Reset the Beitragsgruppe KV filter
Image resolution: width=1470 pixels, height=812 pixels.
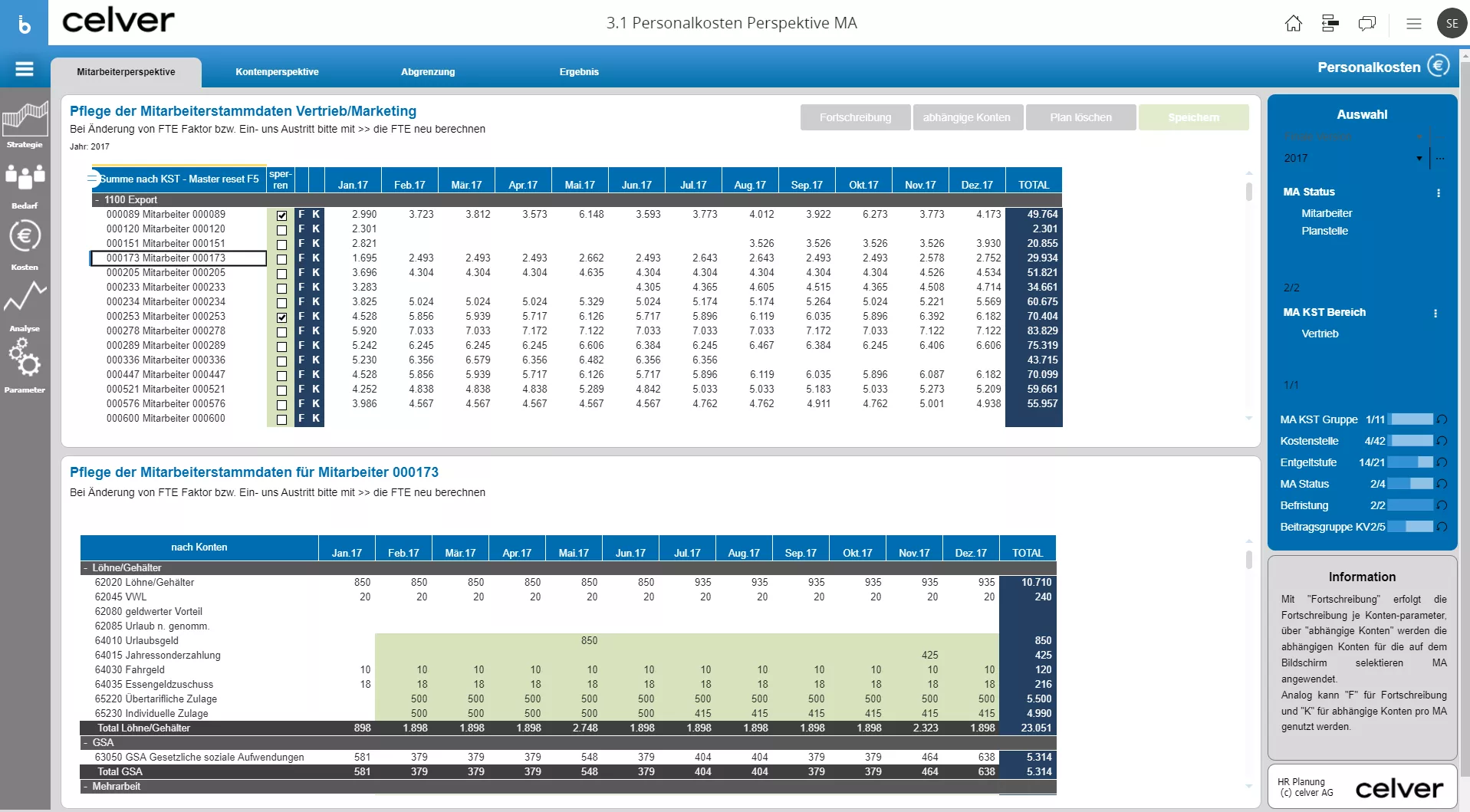[x=1442, y=527]
